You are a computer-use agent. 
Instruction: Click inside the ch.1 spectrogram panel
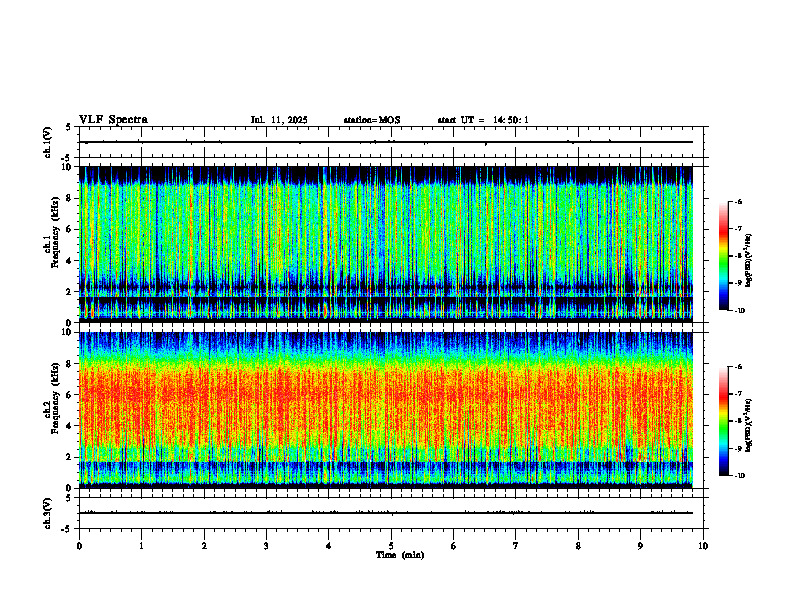(386, 244)
